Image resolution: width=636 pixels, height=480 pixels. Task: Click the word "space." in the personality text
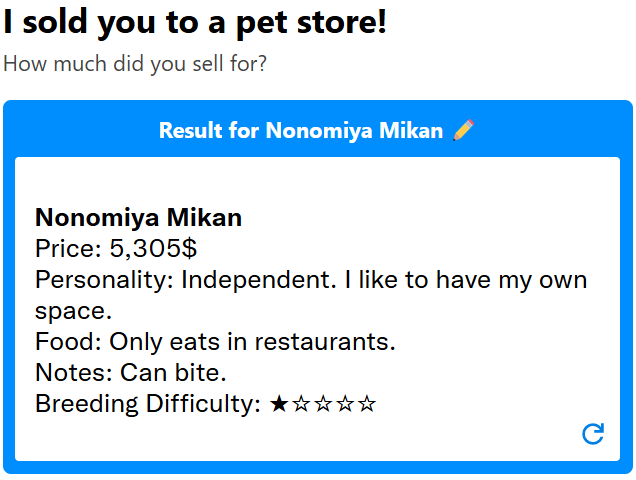pyautogui.click(x=72, y=311)
